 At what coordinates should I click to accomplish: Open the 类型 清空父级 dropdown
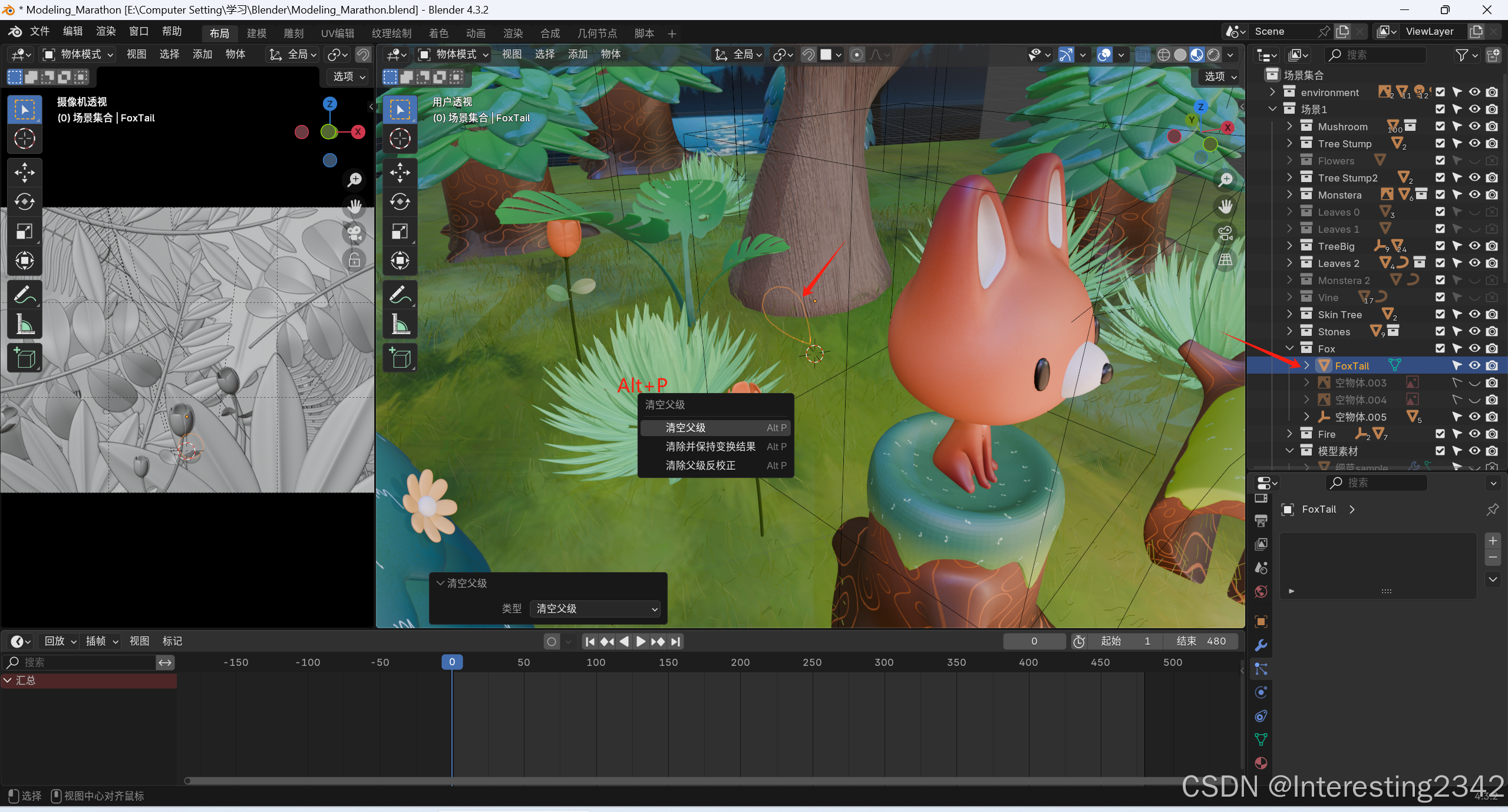(x=595, y=609)
